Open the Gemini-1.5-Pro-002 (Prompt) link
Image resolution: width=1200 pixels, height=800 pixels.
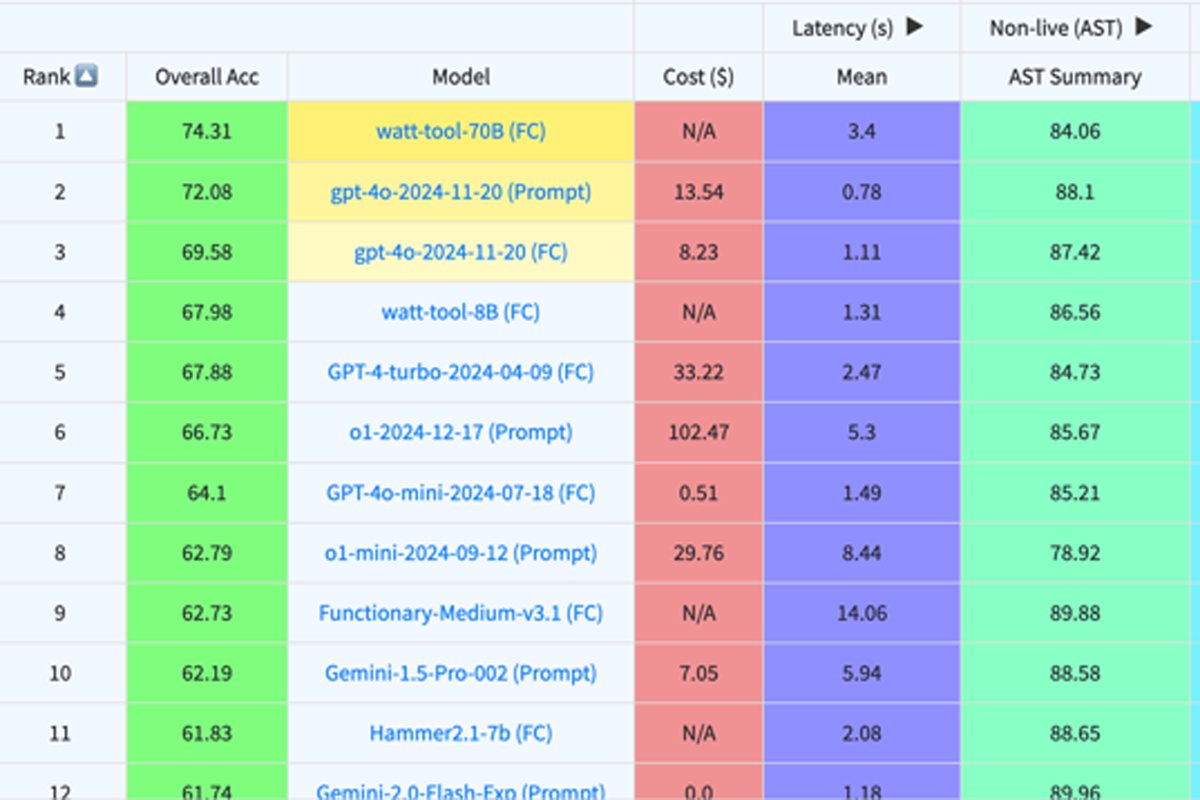coord(461,673)
